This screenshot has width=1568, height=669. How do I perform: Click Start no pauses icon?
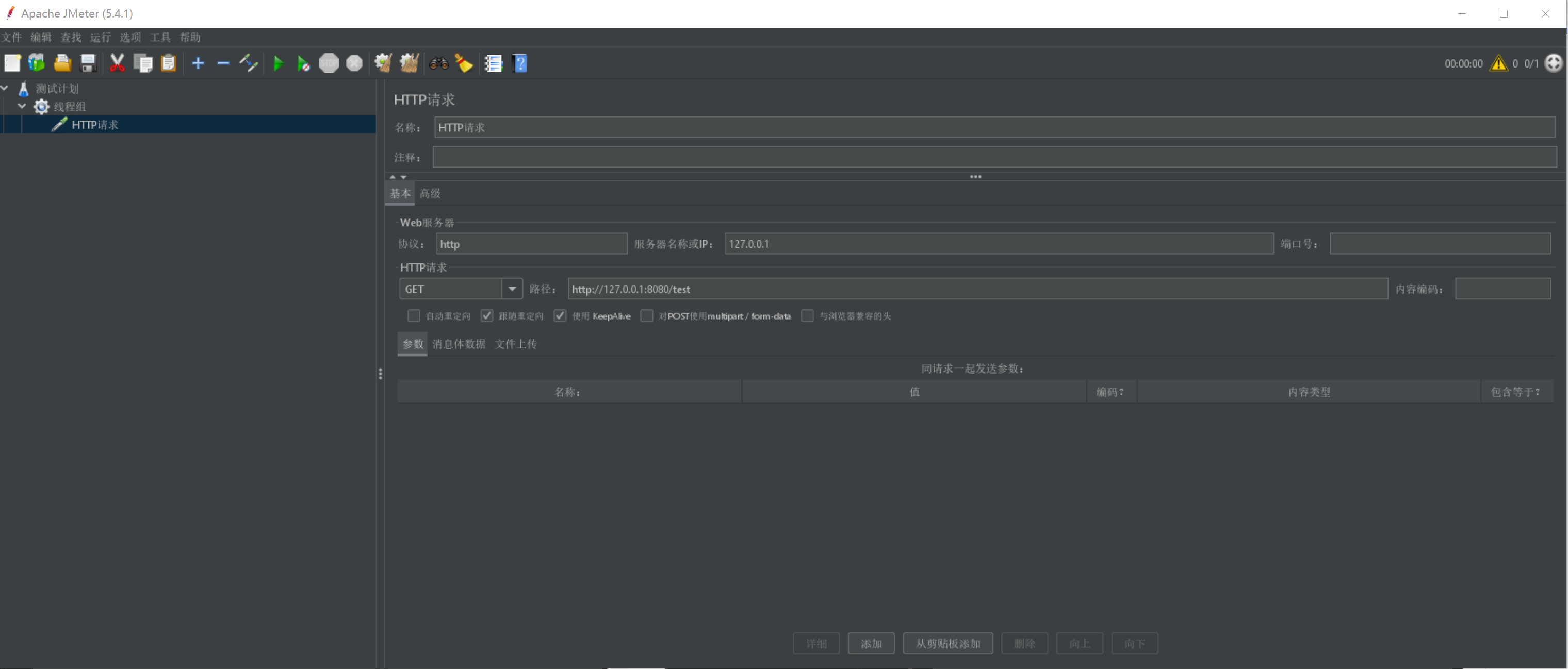pos(303,63)
